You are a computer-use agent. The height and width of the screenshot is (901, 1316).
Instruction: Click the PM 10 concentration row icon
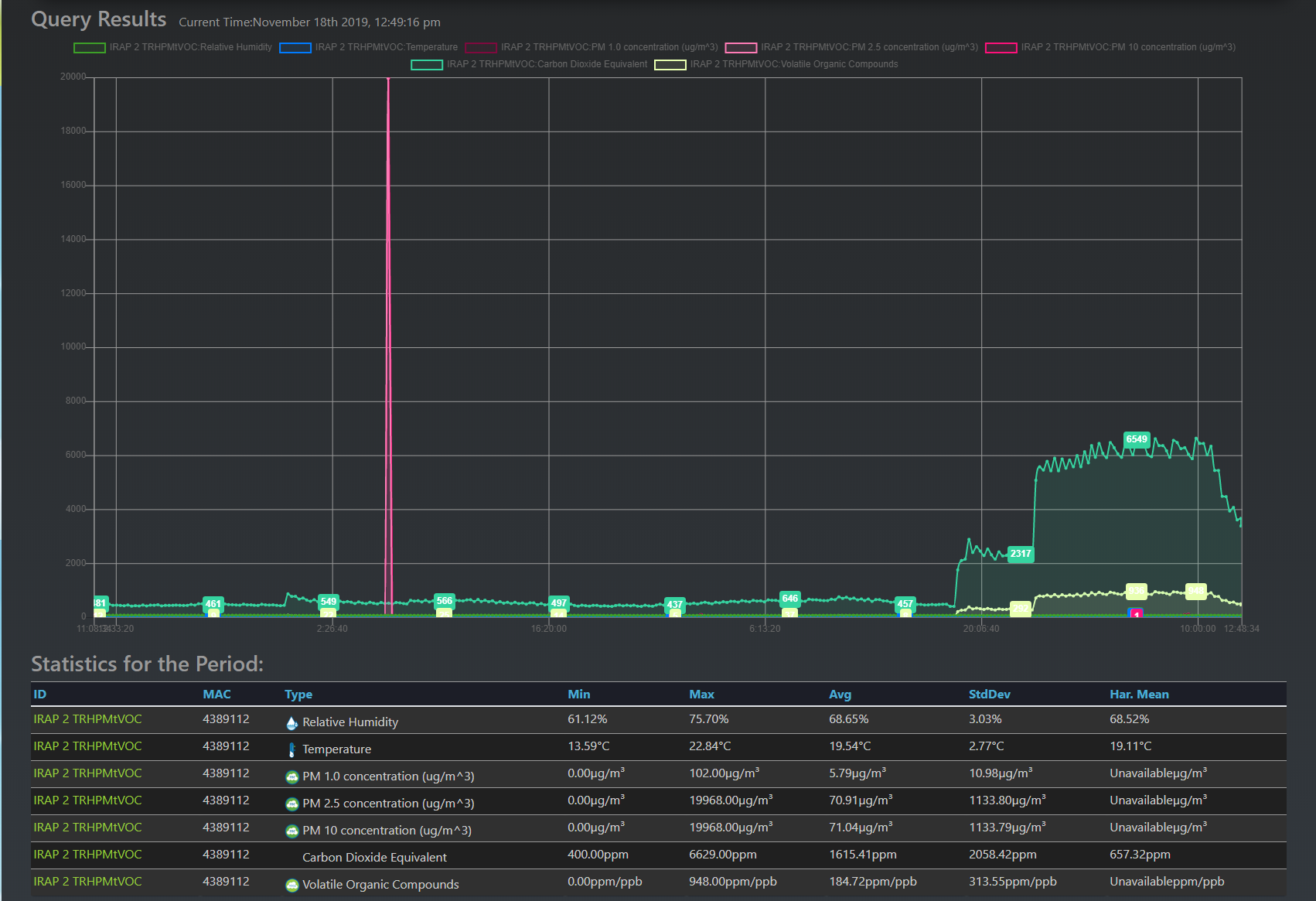pos(291,831)
